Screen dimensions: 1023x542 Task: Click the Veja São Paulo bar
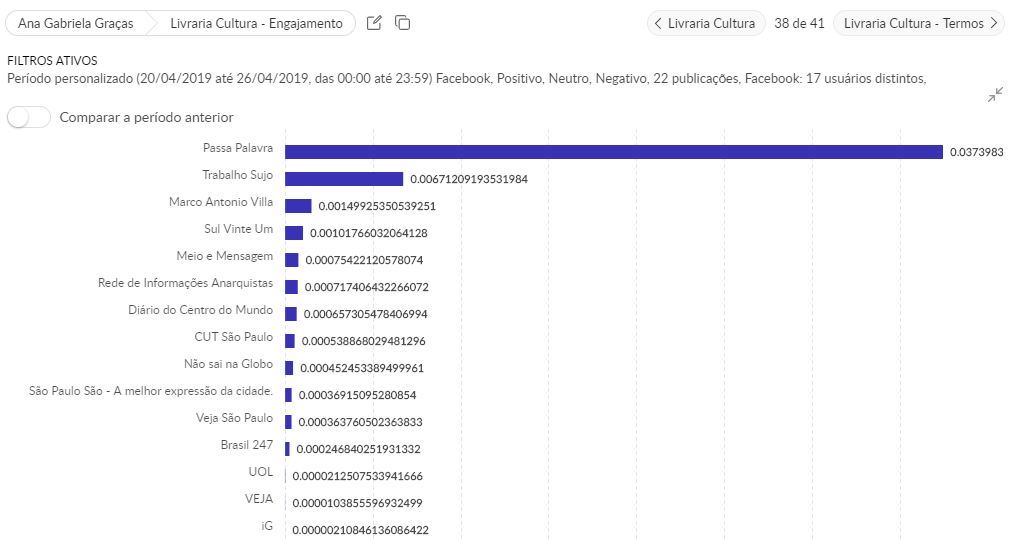click(288, 422)
